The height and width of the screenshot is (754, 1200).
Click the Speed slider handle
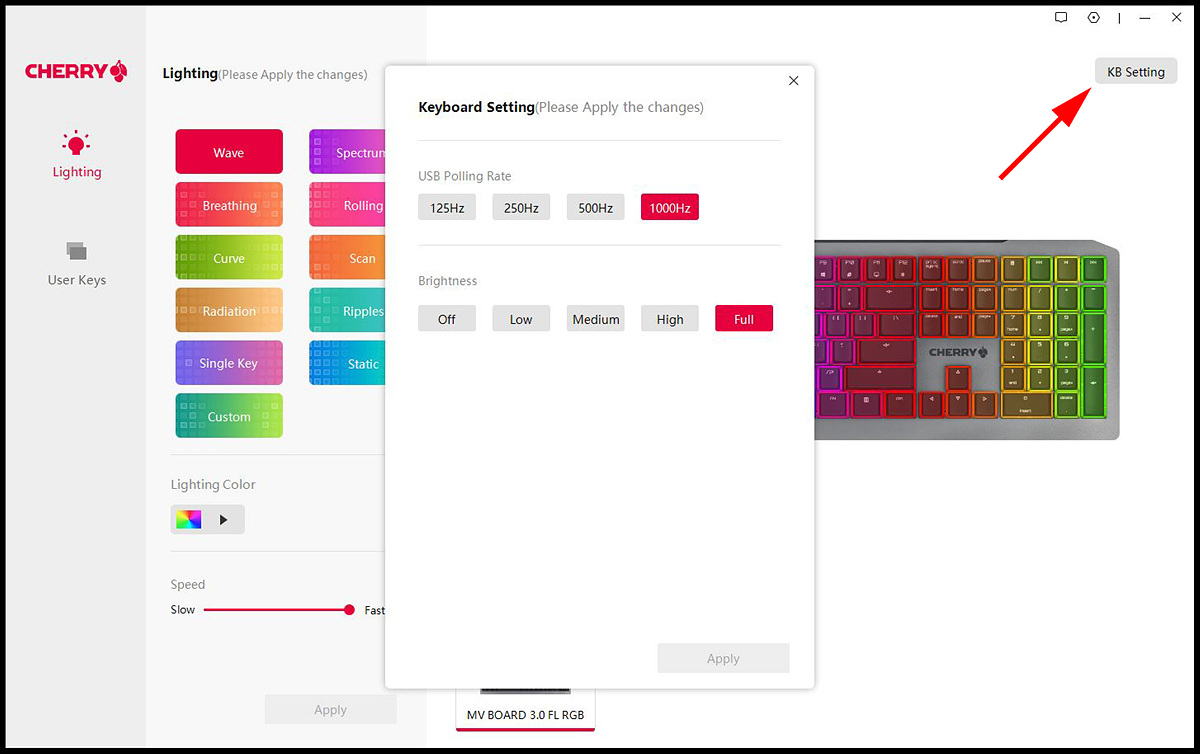tap(349, 609)
